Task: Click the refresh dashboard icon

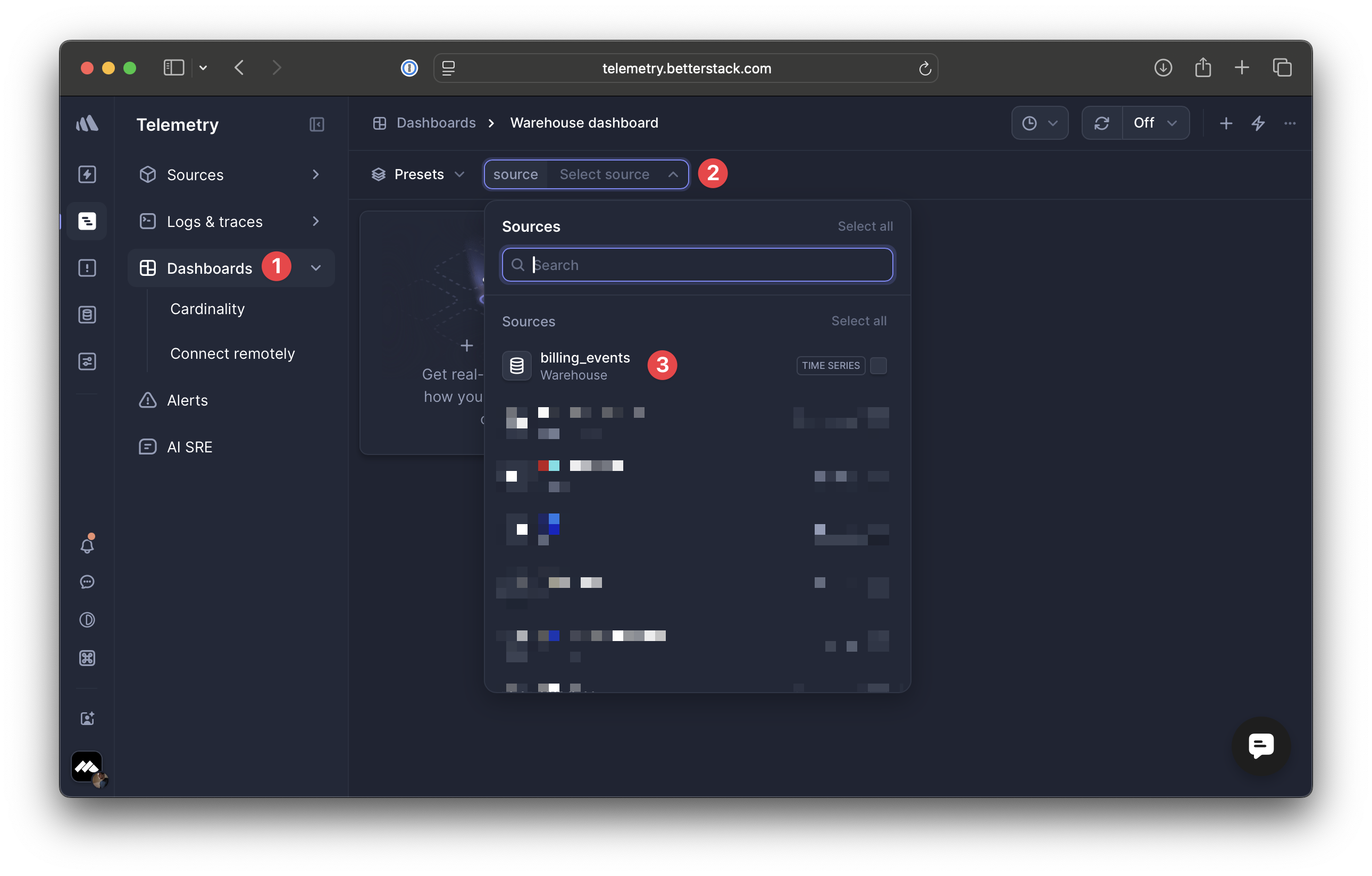Action: (1102, 123)
